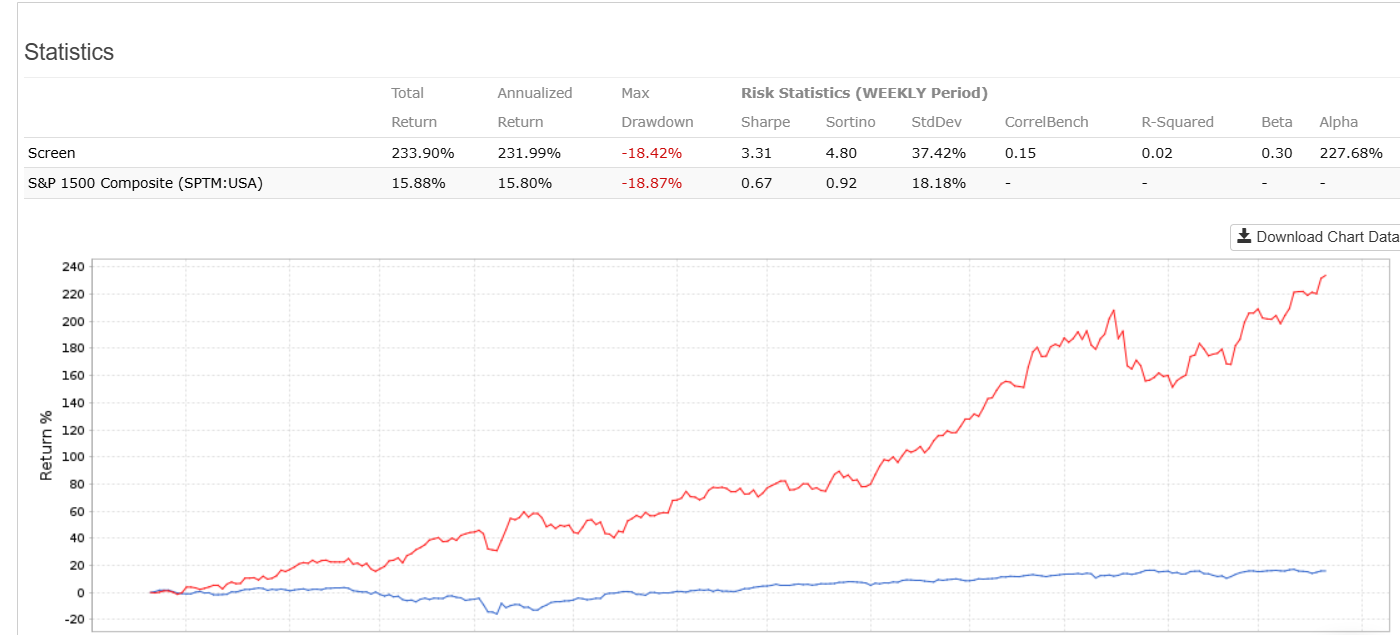Click the Sharpe column header
This screenshot has height=635, width=1400.
[x=765, y=122]
